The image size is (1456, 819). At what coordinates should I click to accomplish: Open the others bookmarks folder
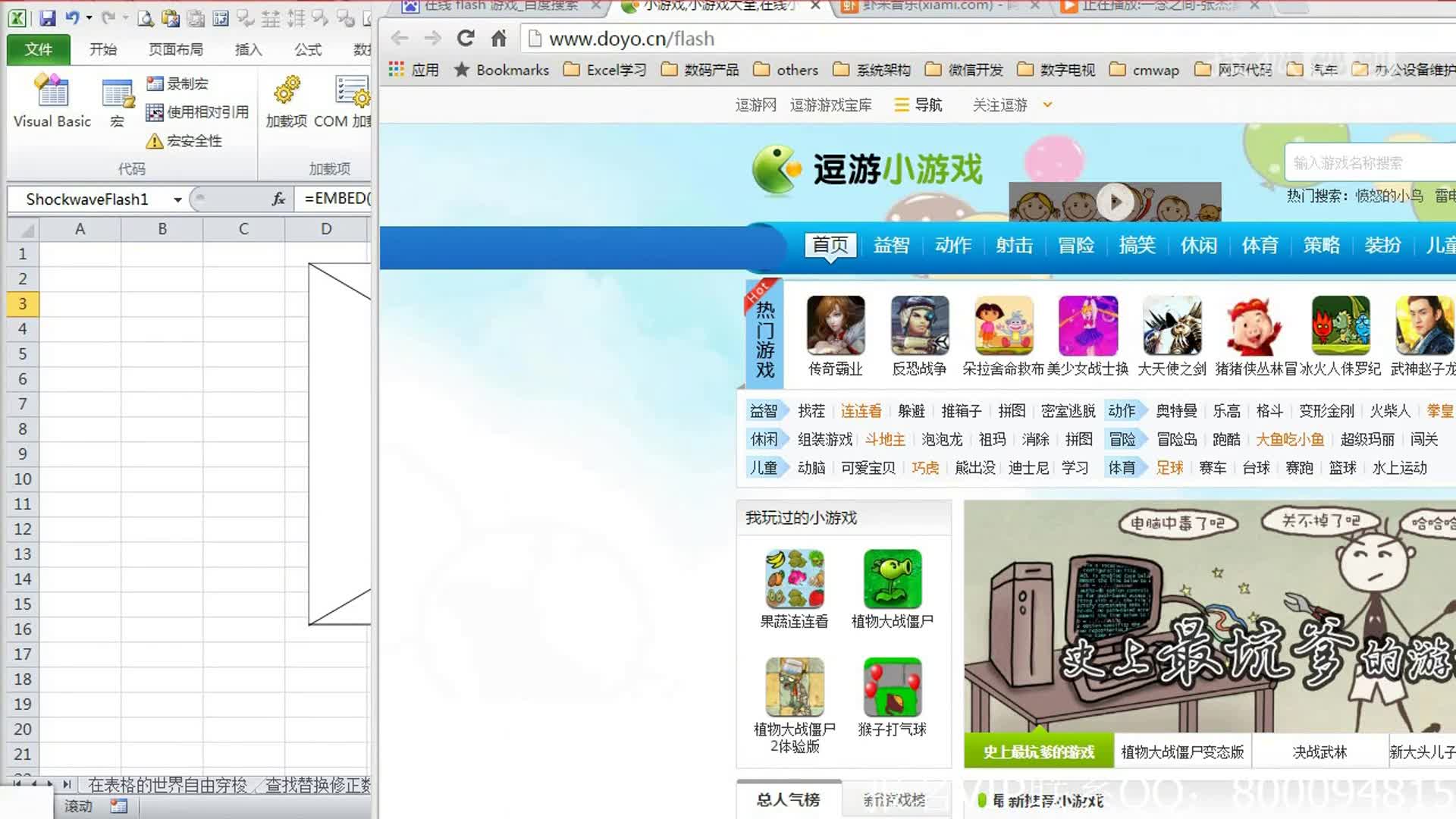point(786,70)
